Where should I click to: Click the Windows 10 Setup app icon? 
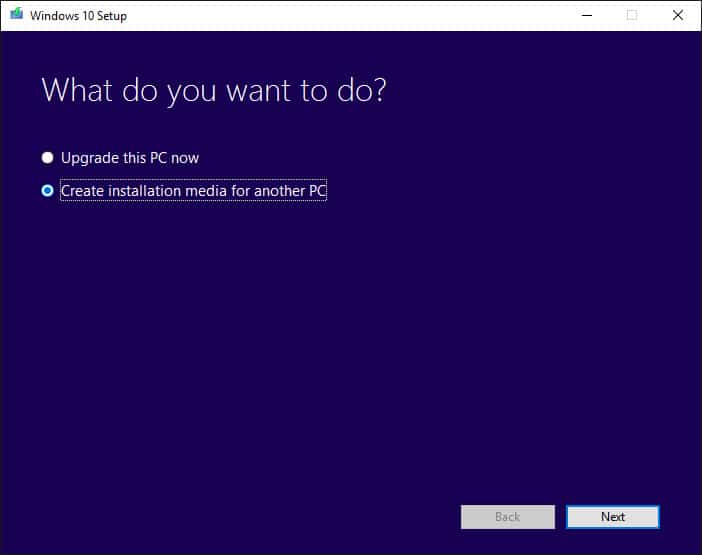(16, 16)
